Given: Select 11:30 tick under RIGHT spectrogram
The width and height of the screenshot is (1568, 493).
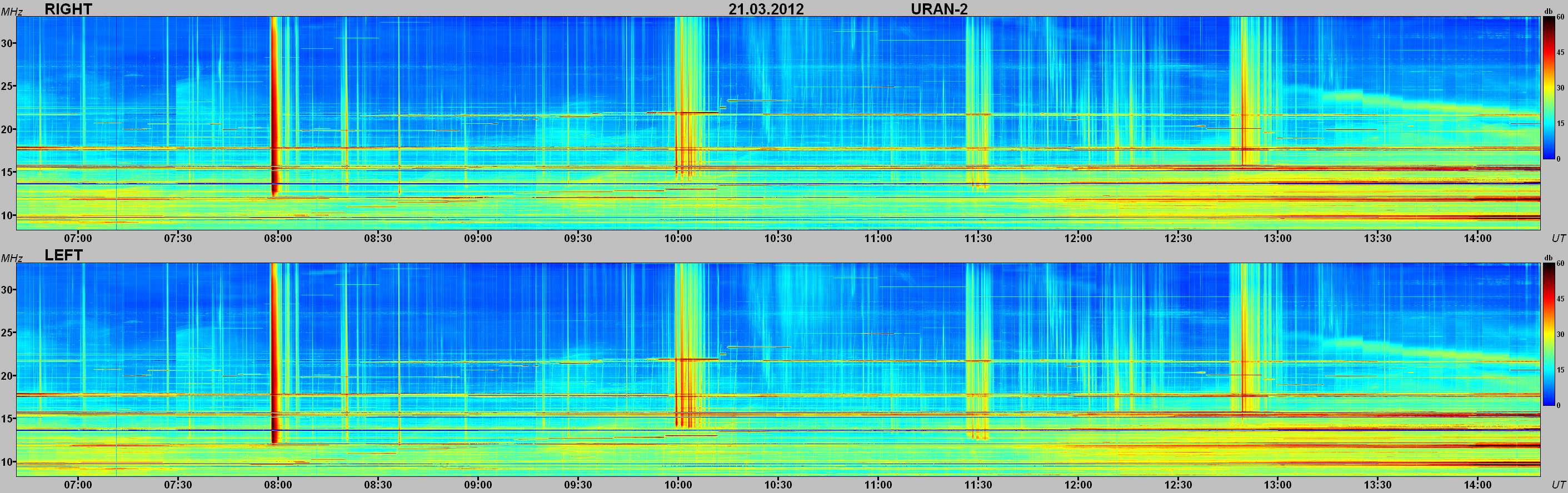Looking at the screenshot, I should (977, 238).
